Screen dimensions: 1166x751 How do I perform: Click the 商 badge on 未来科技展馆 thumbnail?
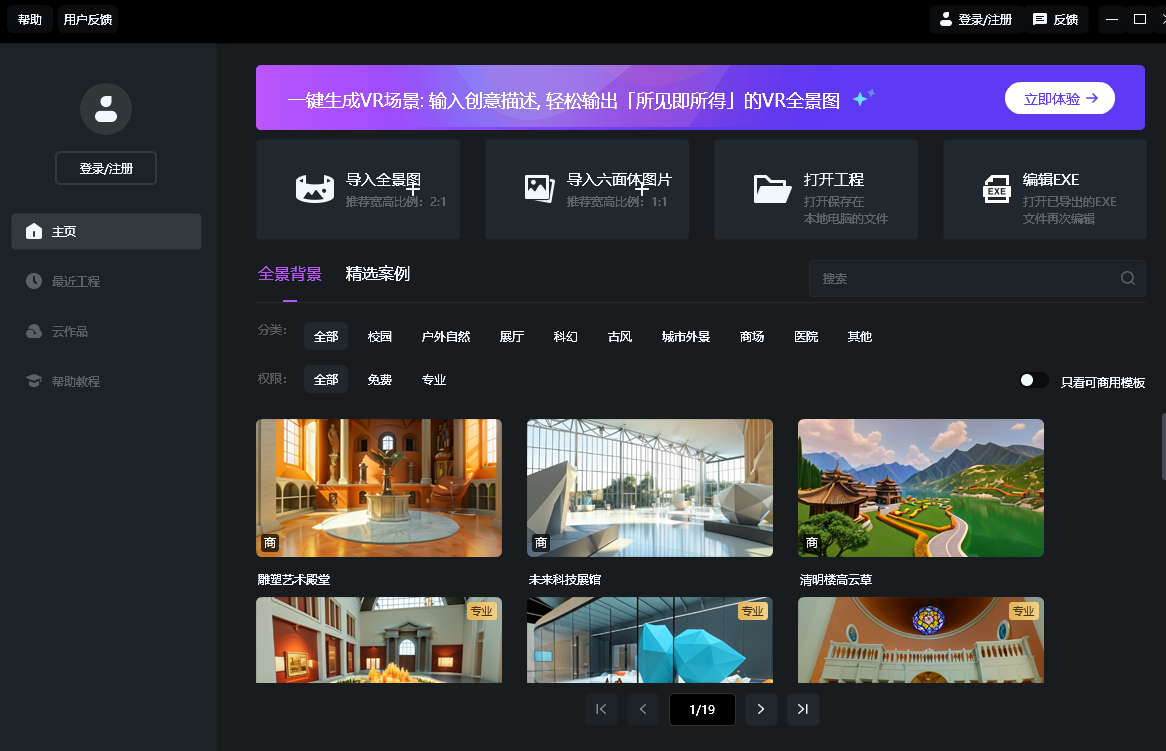pos(541,543)
